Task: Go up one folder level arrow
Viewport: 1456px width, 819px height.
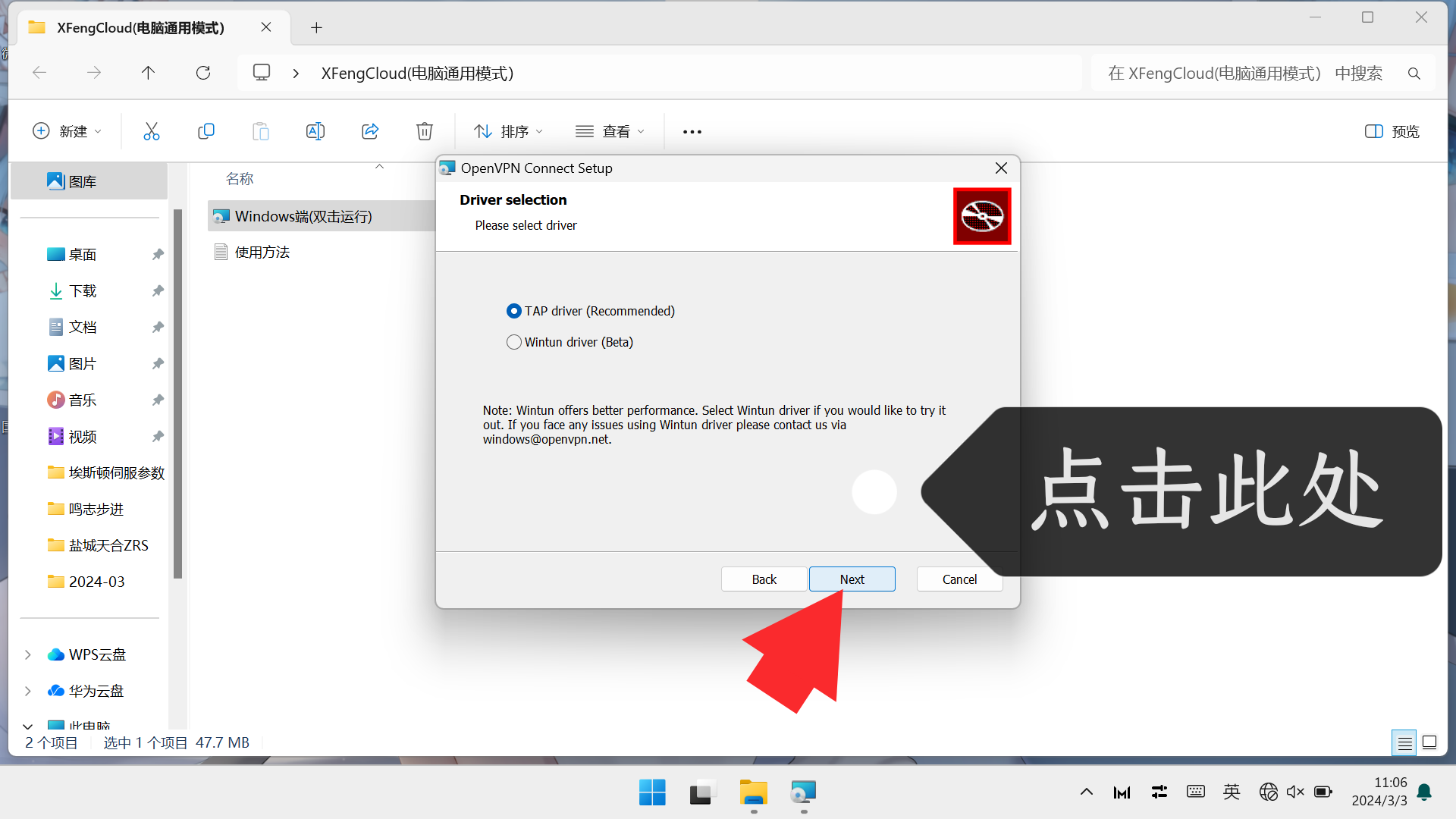Action: pos(148,73)
